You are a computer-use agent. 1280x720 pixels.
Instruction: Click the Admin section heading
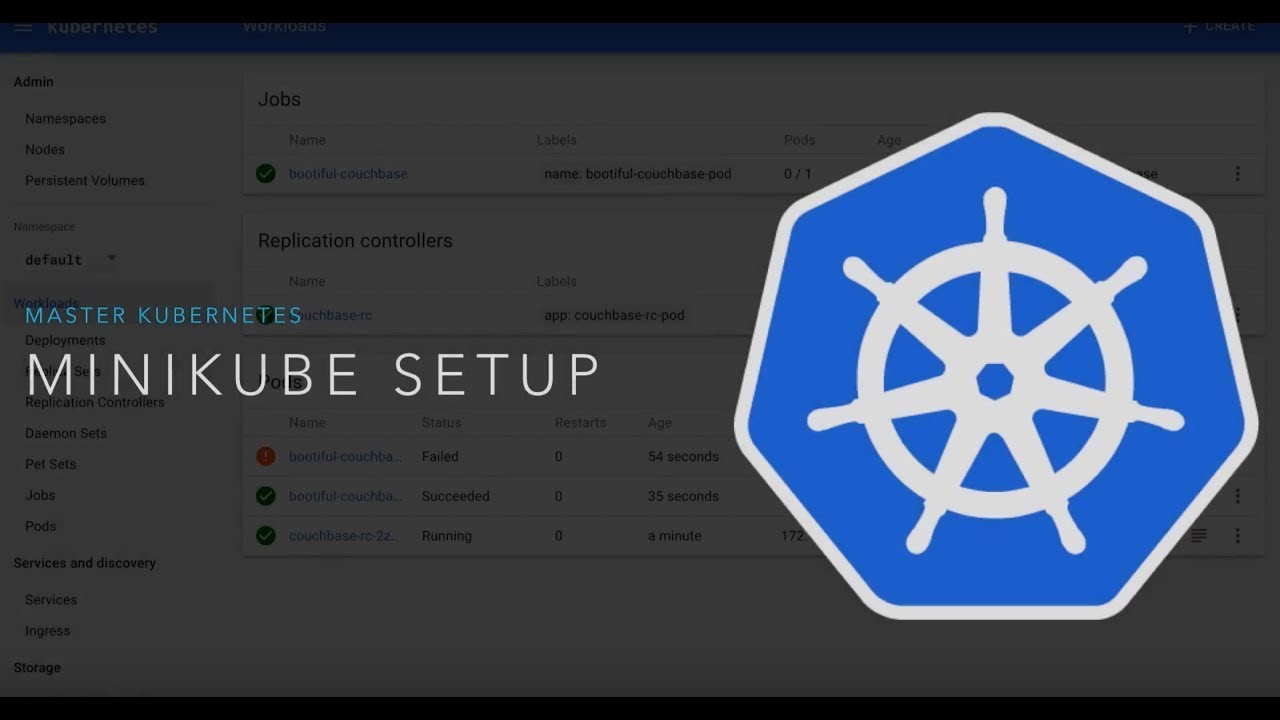click(x=34, y=82)
